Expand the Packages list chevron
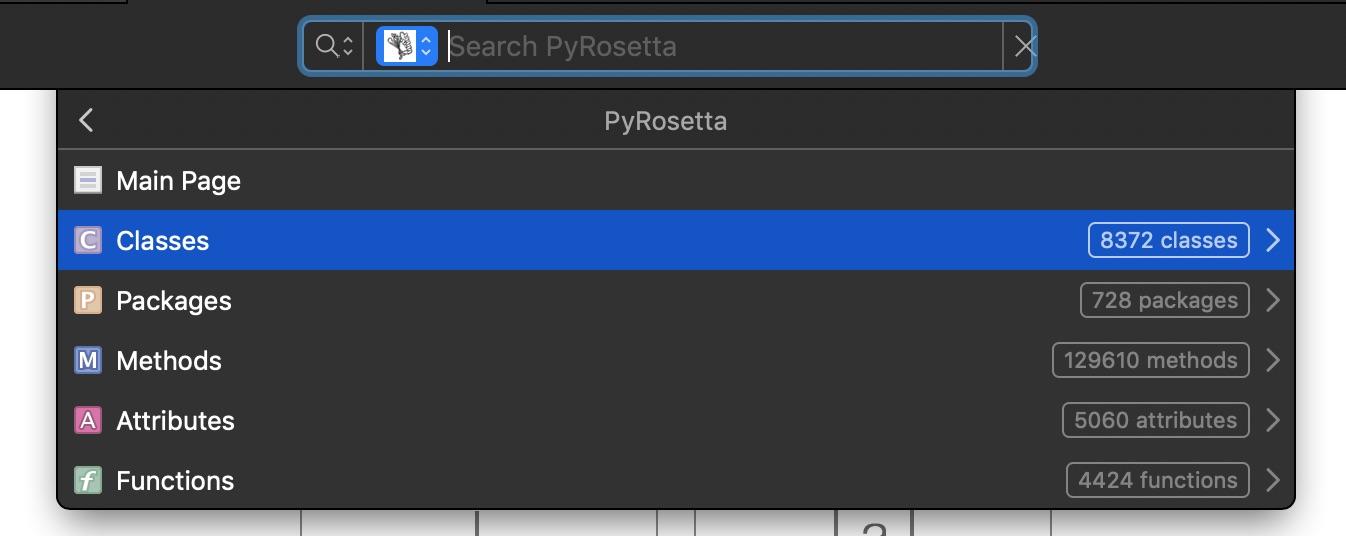Image resolution: width=1346 pixels, height=536 pixels. click(x=1273, y=300)
